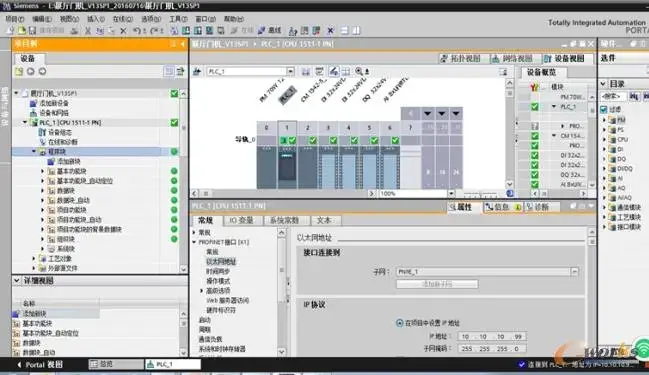649x375 pixels.
Task: Click the green check on PLC_1 tree row
Action: 174,123
